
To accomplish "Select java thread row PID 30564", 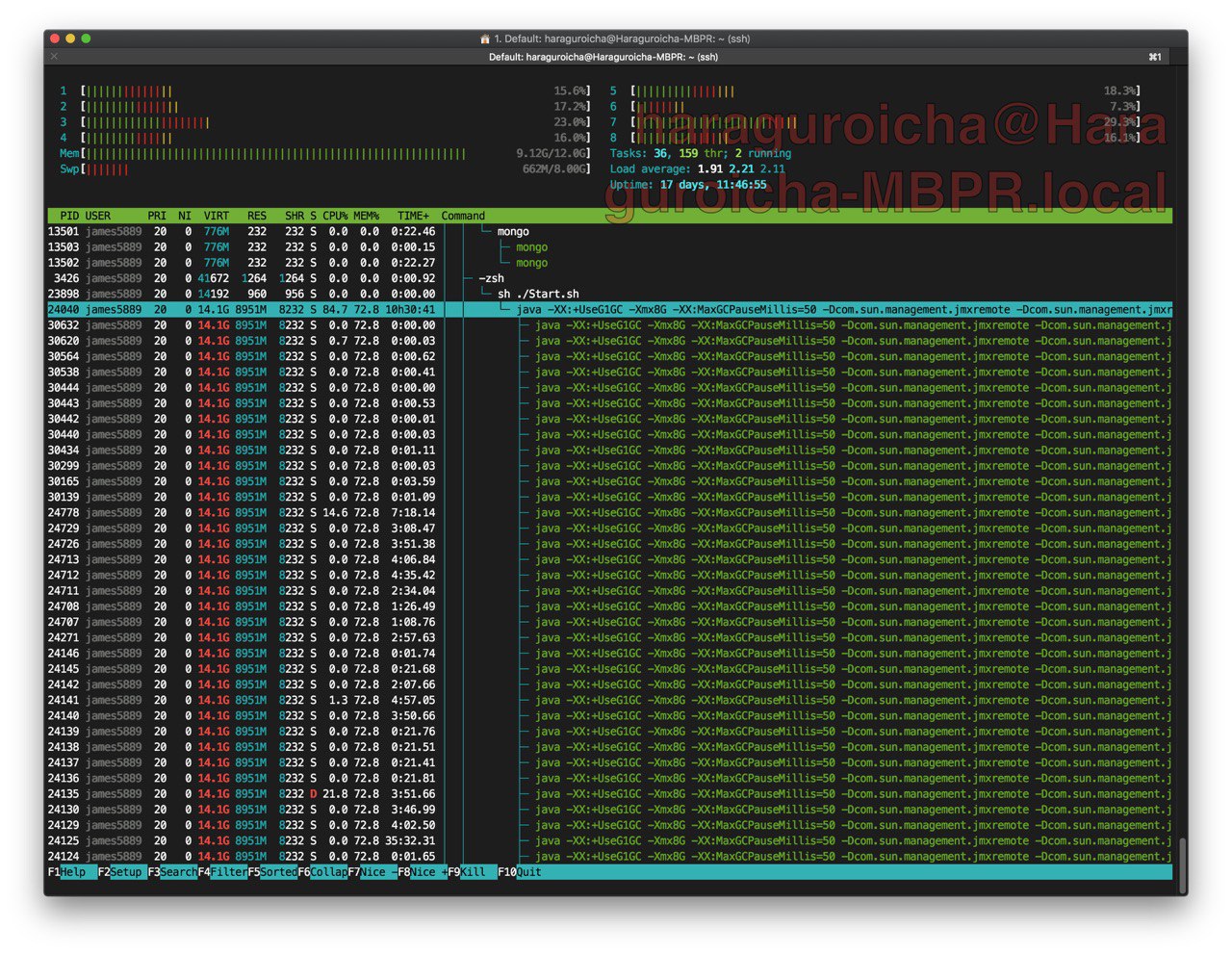I will [609, 356].
